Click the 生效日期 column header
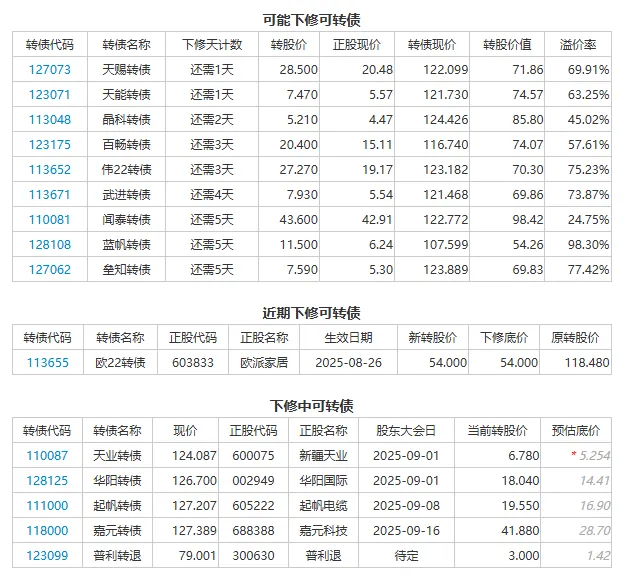 click(349, 338)
